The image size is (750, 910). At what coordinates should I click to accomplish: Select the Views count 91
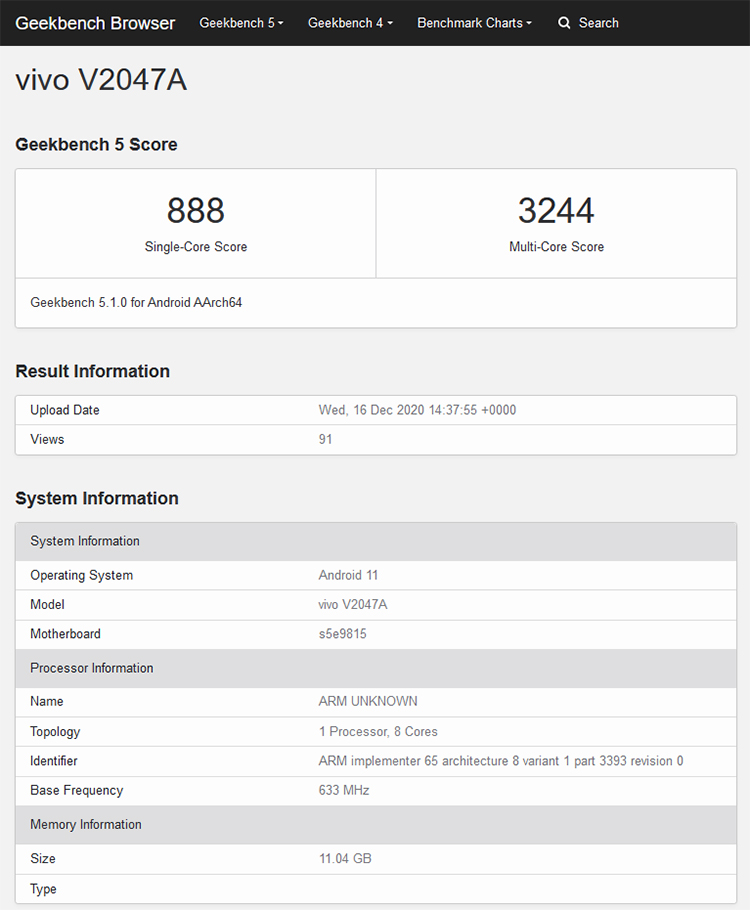pos(325,439)
